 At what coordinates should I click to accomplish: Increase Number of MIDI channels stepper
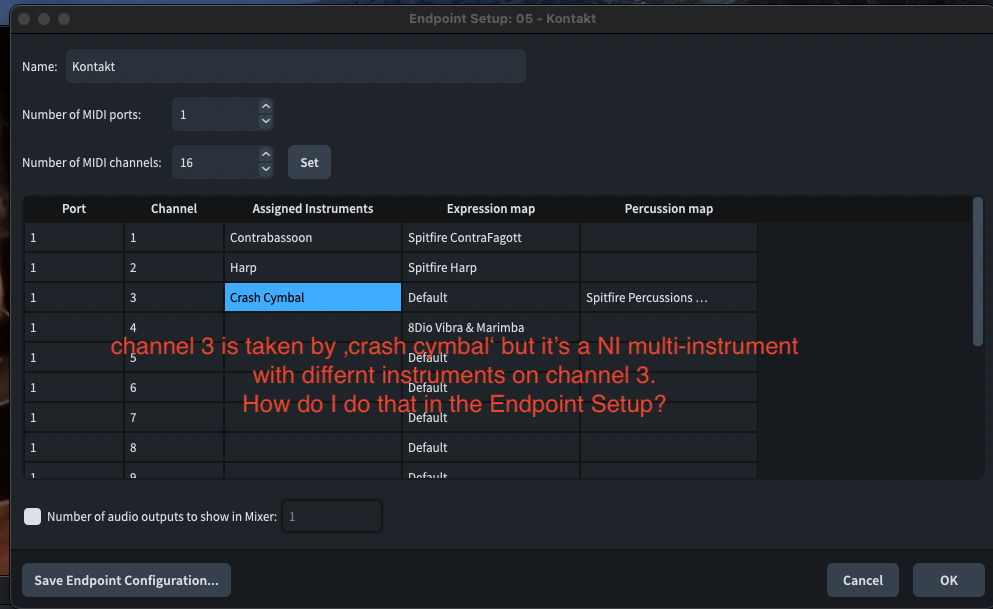pos(265,154)
